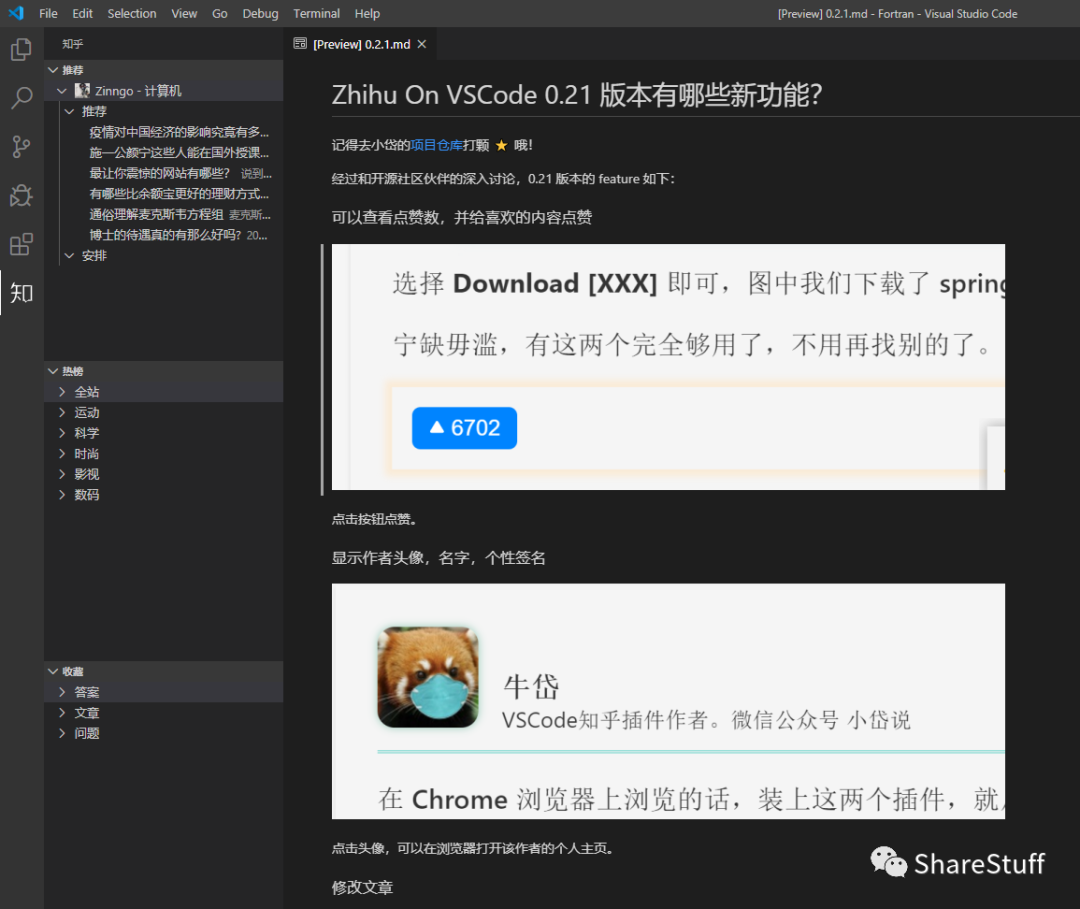Collapse the nested 推荐 tree node
The image size is (1080, 909).
[164, 111]
